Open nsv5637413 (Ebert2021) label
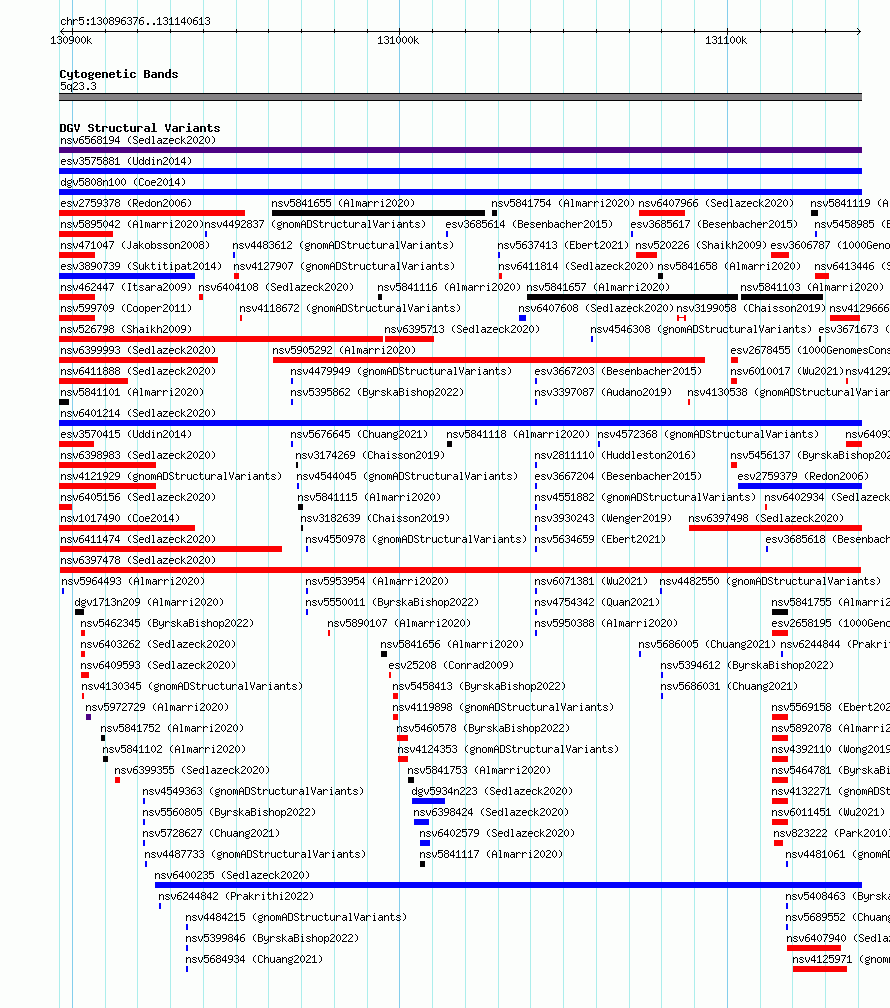Viewport: 890px width, 1008px height. click(x=563, y=246)
